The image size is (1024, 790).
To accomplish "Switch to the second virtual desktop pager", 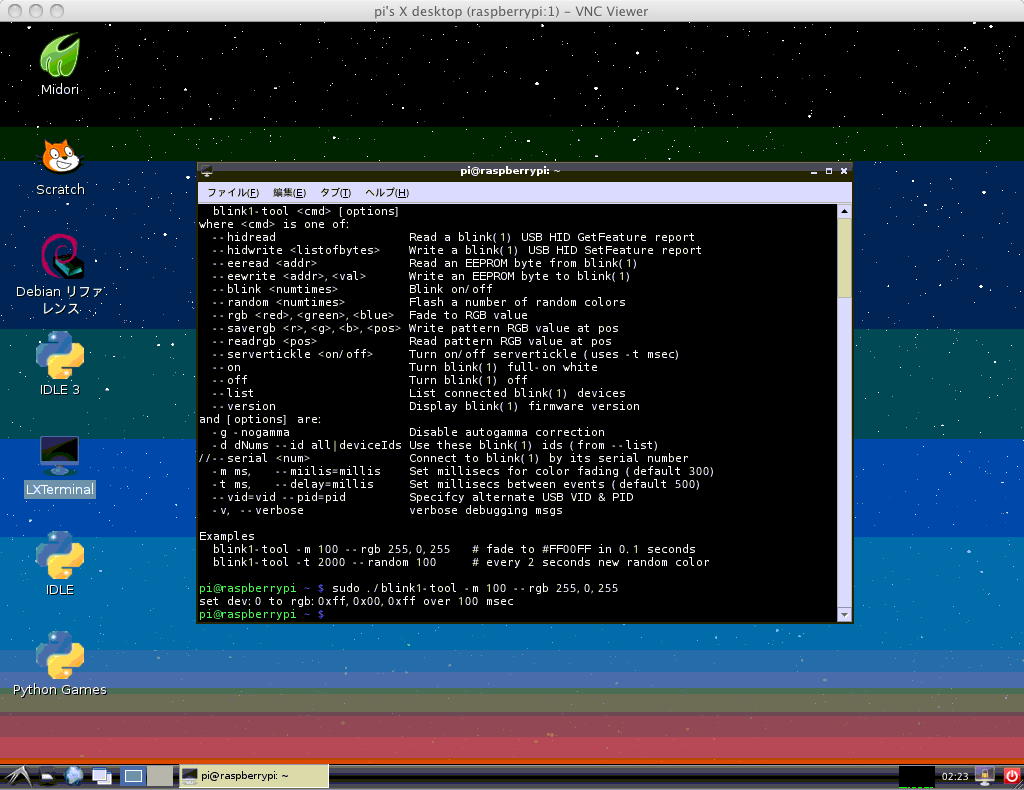I will click(x=159, y=775).
